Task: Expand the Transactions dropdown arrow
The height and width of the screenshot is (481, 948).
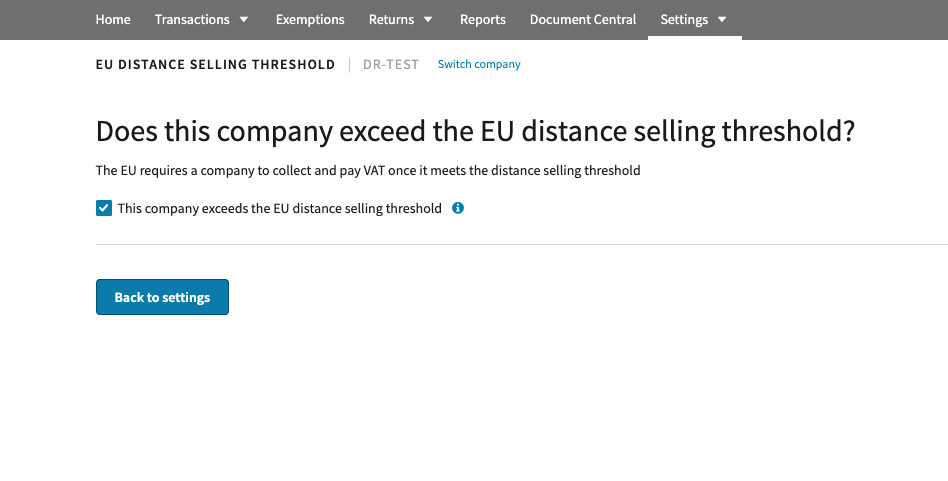Action: (244, 20)
